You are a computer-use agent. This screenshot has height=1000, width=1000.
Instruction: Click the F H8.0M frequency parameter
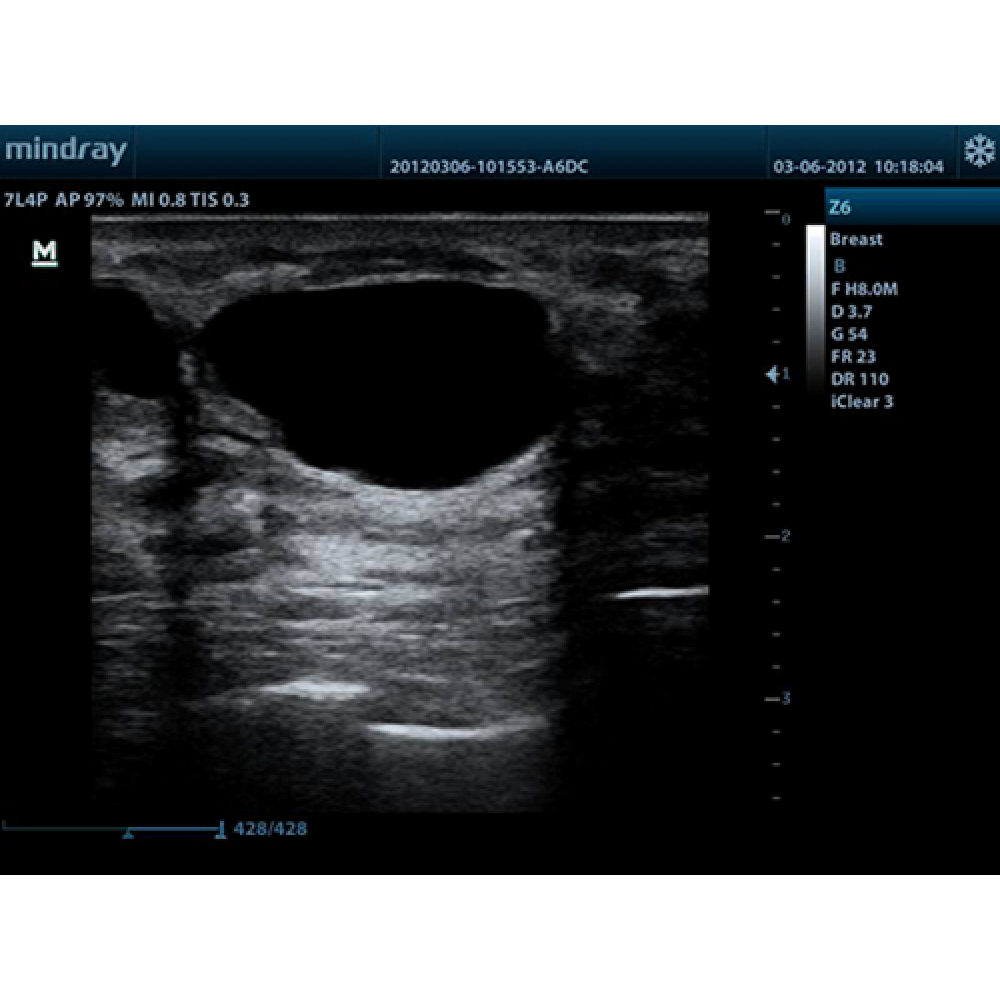(864, 289)
